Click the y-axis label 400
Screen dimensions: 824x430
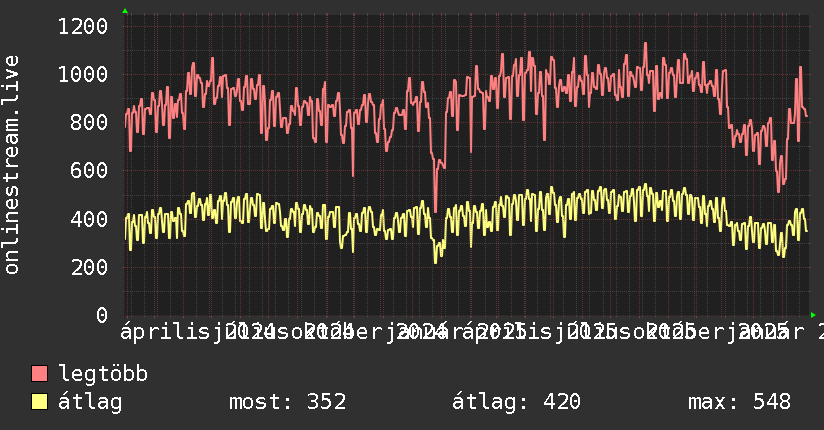coord(89,219)
